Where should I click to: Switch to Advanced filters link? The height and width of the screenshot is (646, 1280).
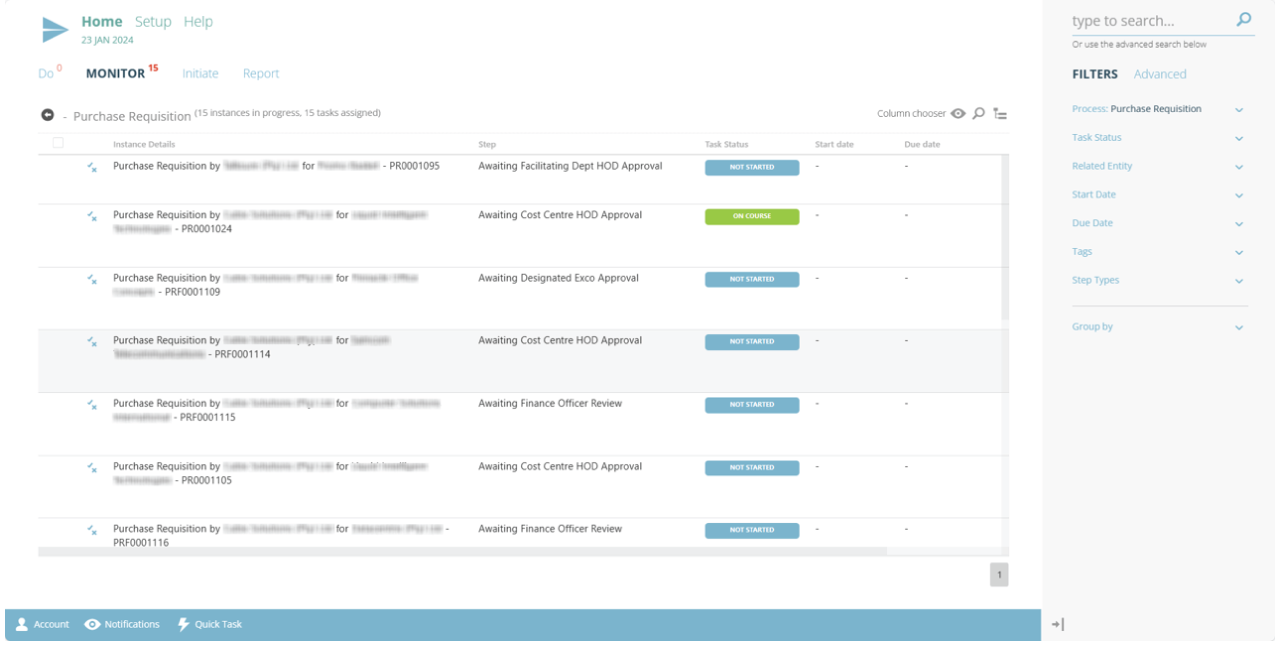coord(1160,74)
